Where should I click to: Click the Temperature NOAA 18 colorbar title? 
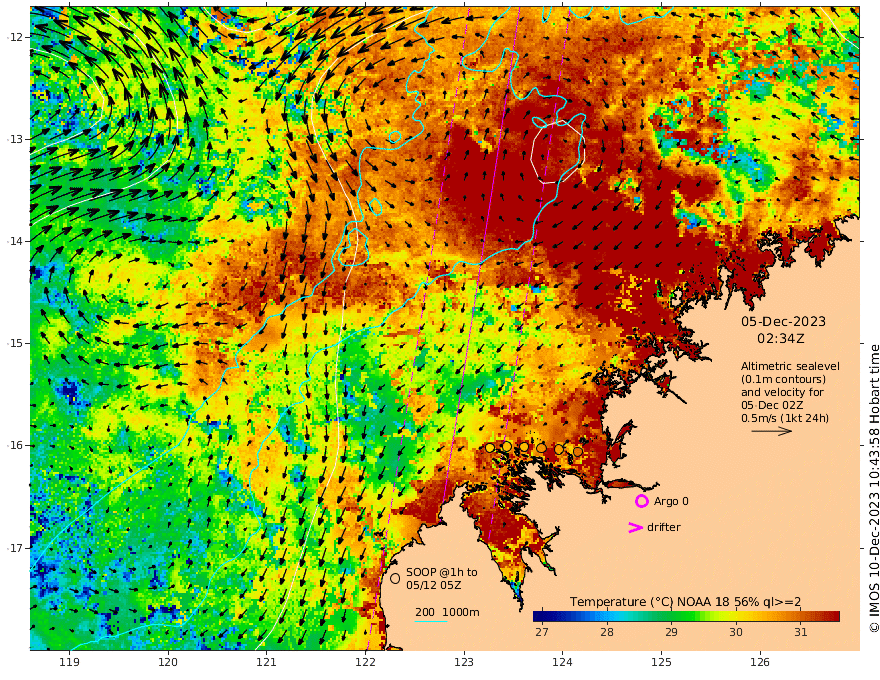[x=685, y=601]
